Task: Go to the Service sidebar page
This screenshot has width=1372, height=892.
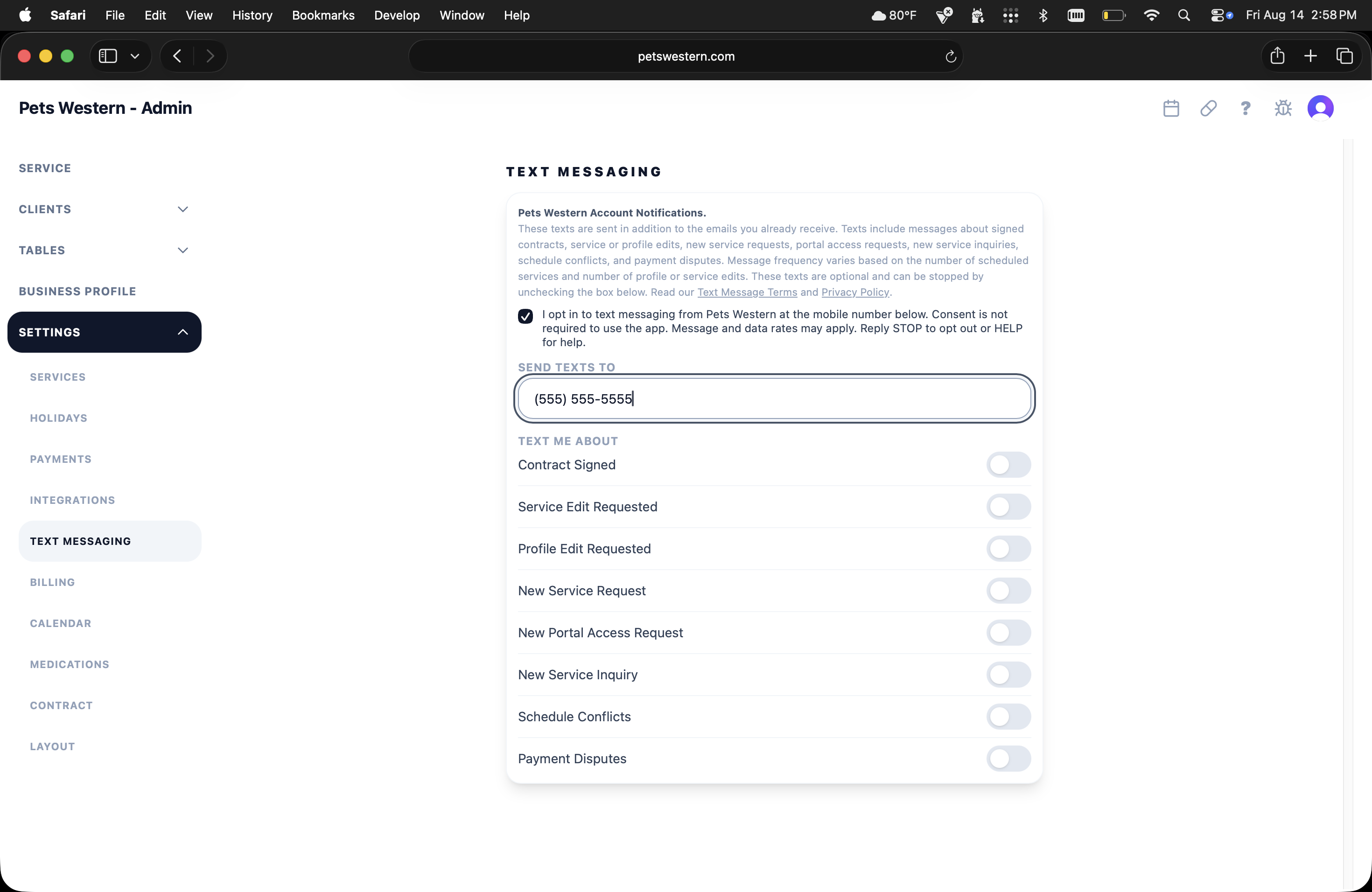Action: (x=45, y=168)
